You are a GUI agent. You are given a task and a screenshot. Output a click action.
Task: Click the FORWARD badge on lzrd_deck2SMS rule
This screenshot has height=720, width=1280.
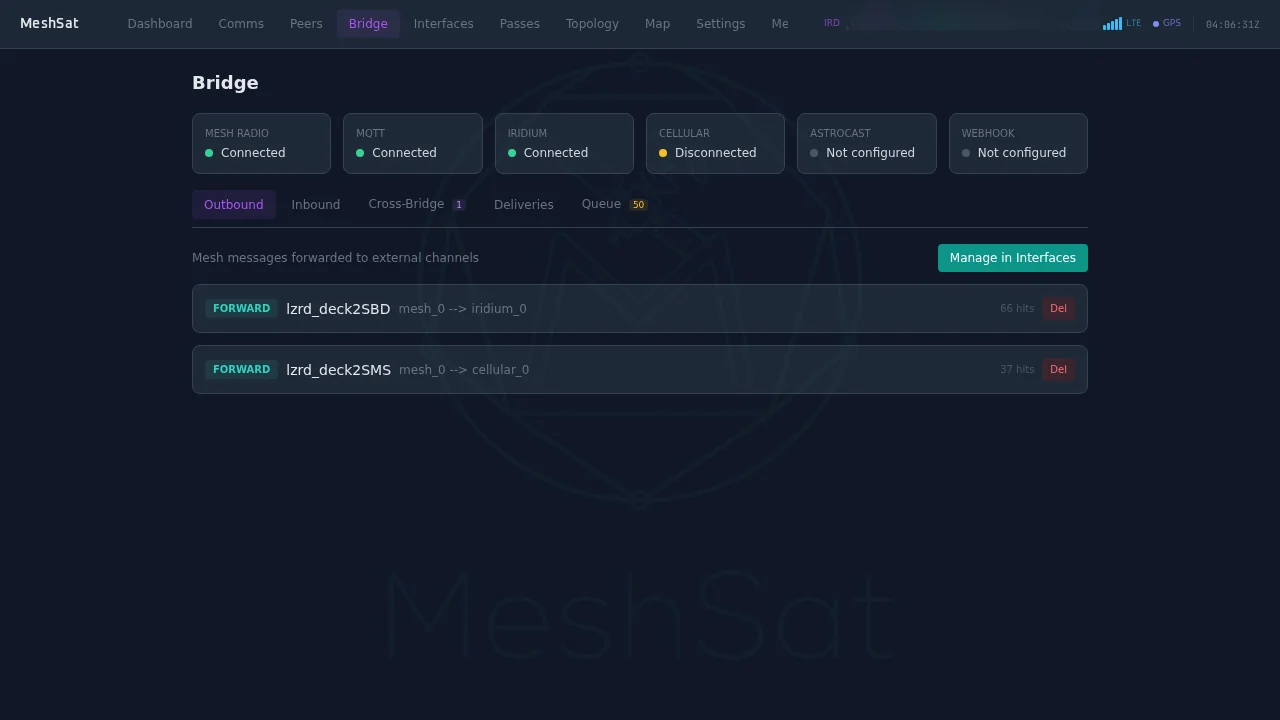pyautogui.click(x=241, y=369)
